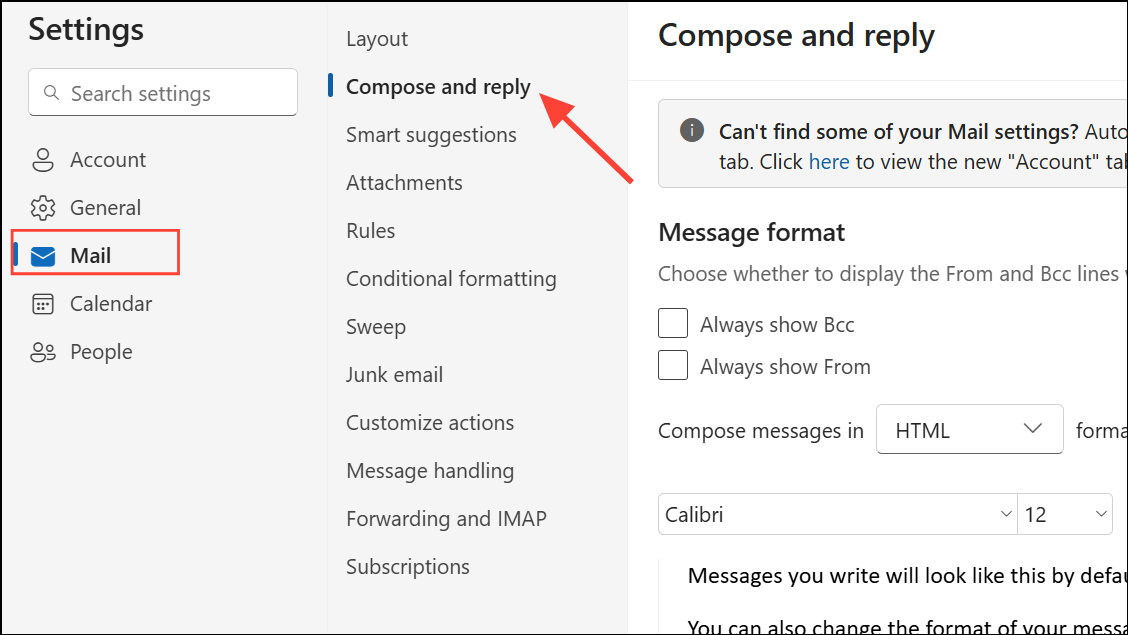Enable the Always show Bcc checkbox
This screenshot has height=635, width=1128.
coord(673,323)
